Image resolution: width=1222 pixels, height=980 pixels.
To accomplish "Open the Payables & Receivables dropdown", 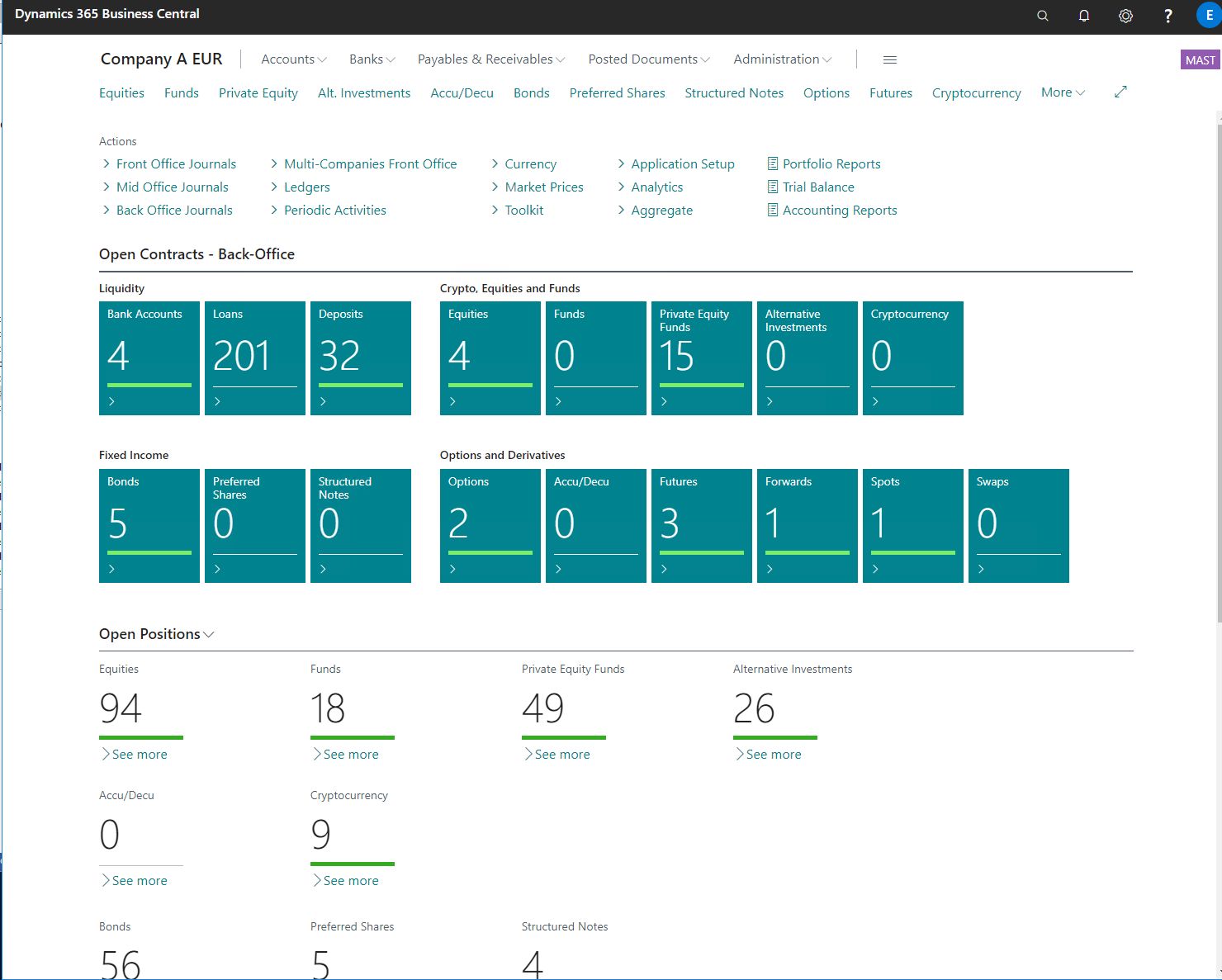I will 491,59.
